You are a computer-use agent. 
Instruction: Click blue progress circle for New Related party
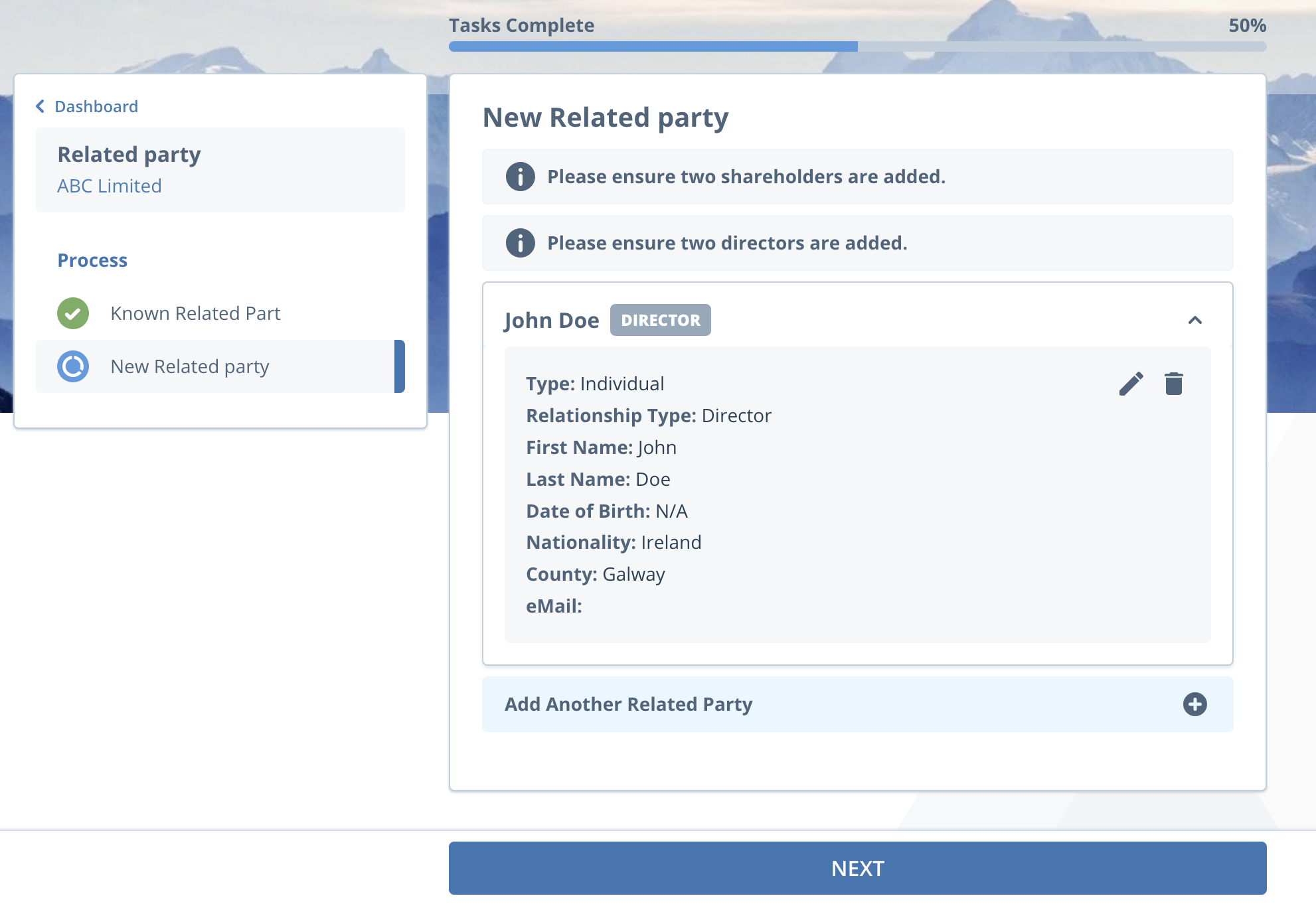73,366
